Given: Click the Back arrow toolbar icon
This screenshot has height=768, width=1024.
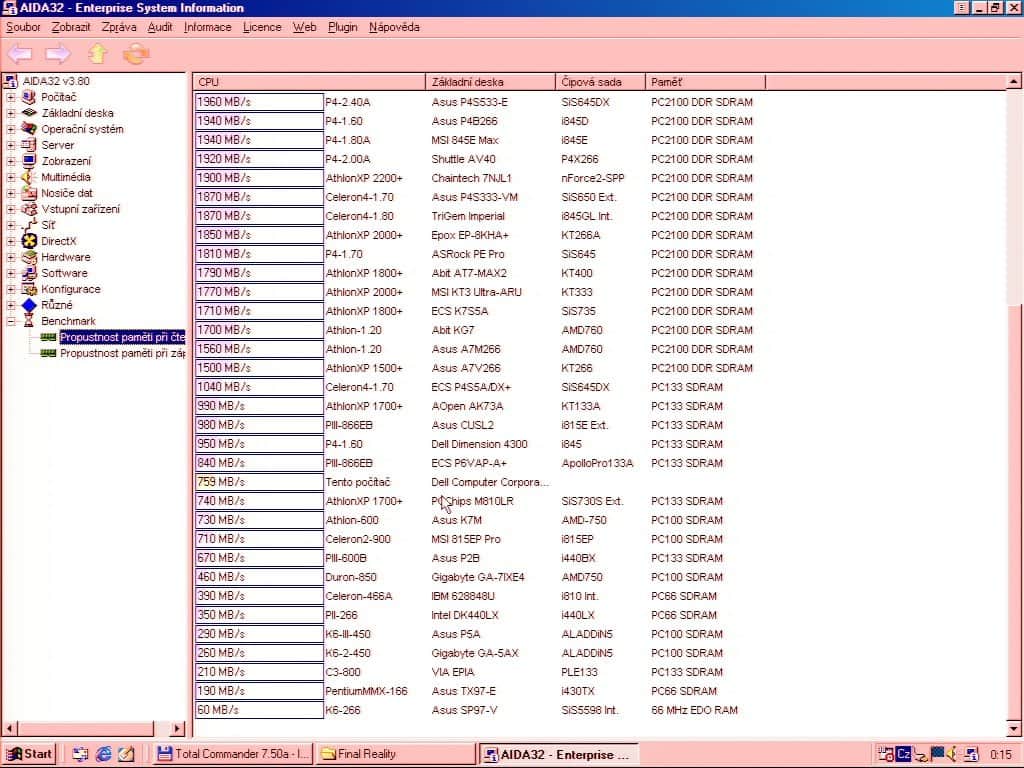Looking at the screenshot, I should (20, 54).
